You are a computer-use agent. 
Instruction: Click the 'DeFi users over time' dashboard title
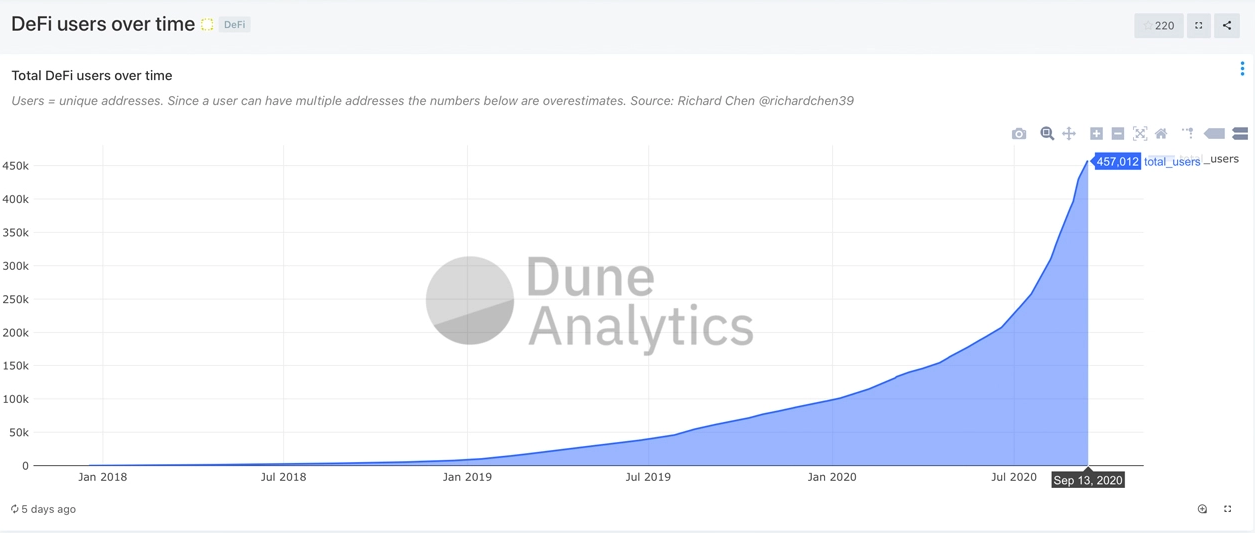point(103,25)
